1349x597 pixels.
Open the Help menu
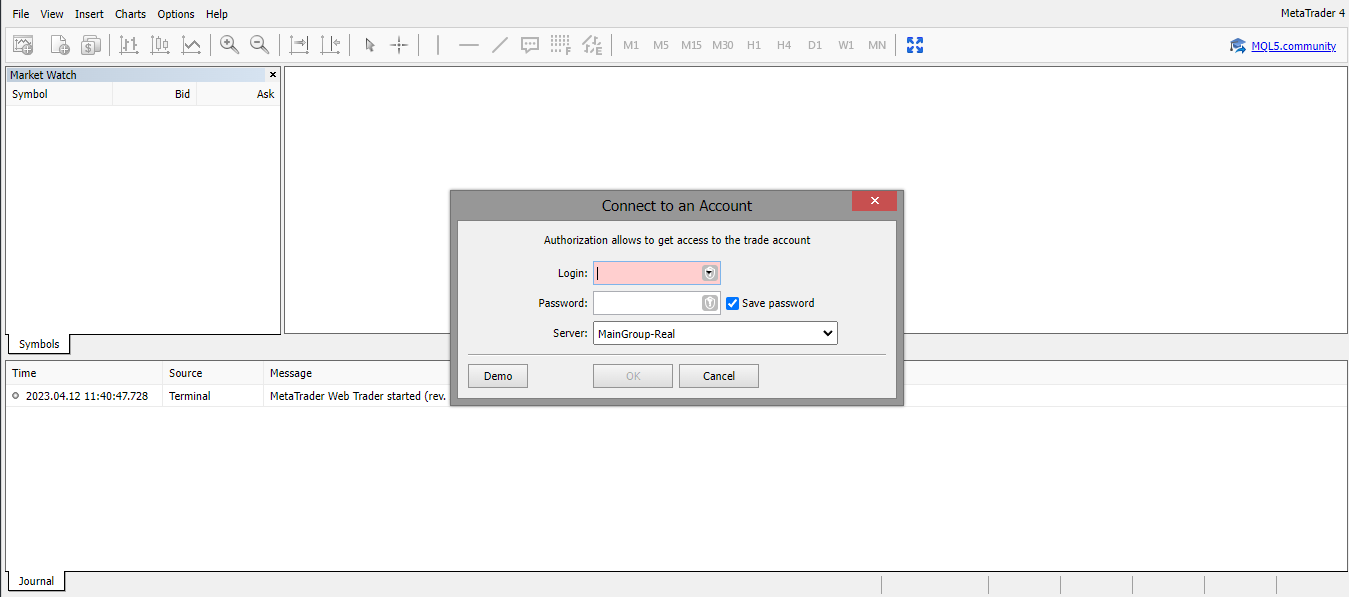217,14
